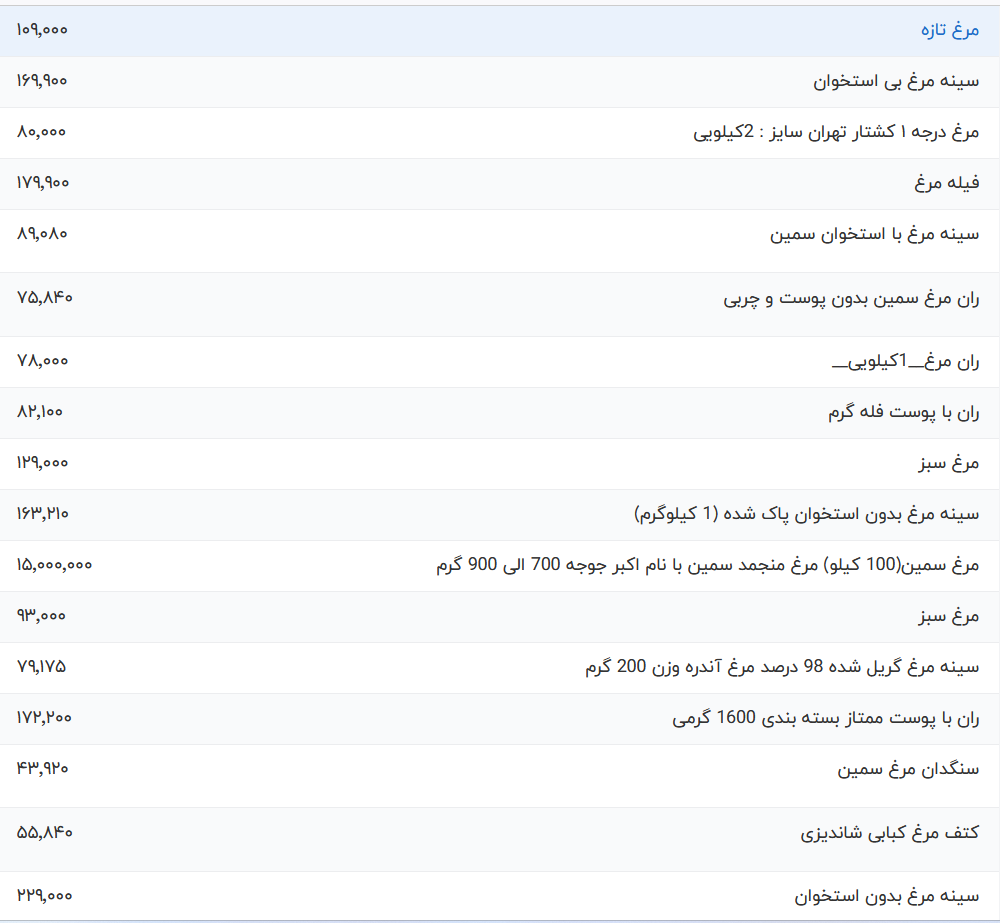Select the price ۷۸,۰۰۰
The image size is (1000, 923).
point(43,361)
